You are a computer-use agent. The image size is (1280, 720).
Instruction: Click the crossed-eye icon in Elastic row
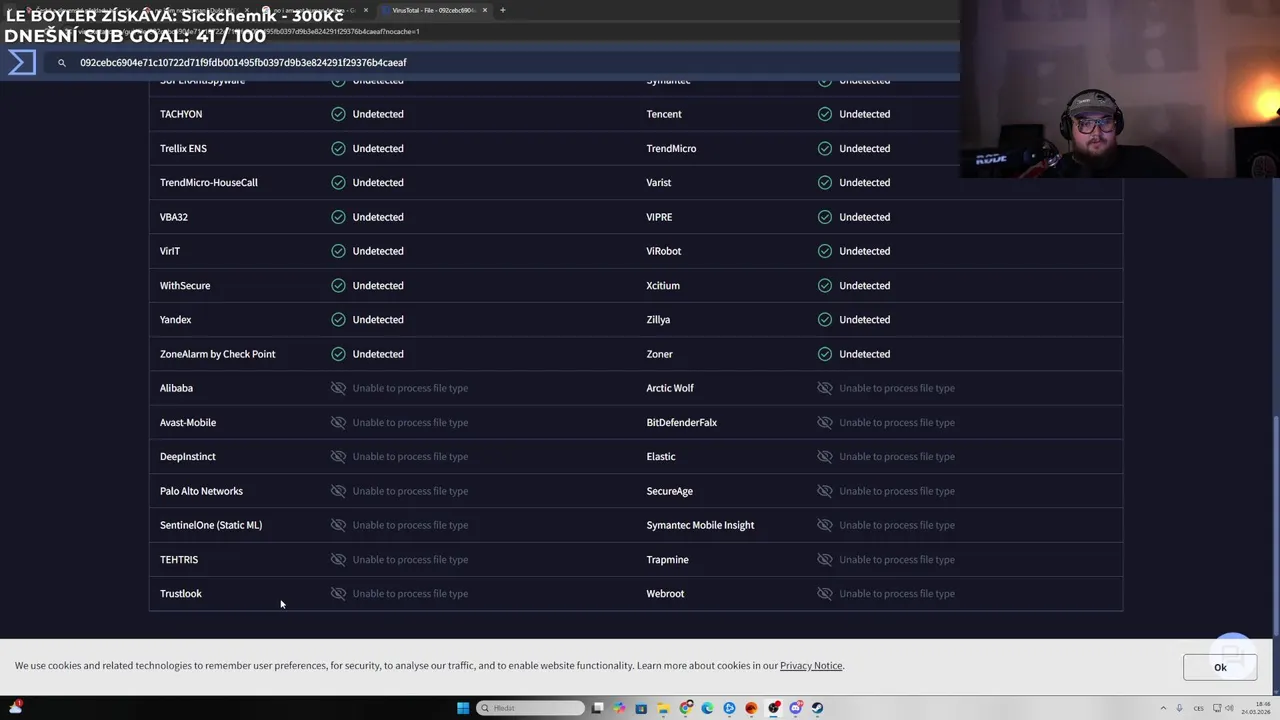pos(825,457)
